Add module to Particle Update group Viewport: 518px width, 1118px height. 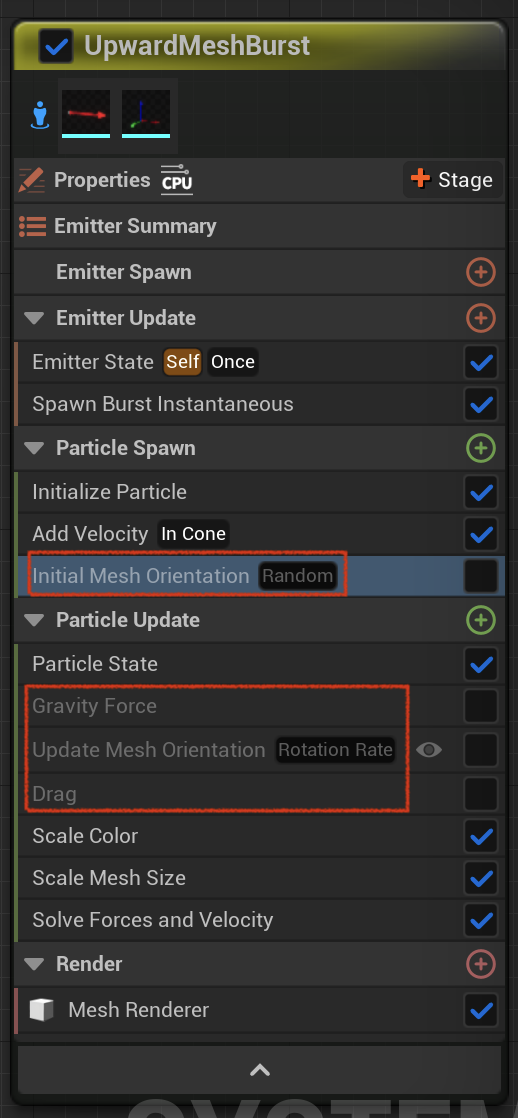point(480,620)
